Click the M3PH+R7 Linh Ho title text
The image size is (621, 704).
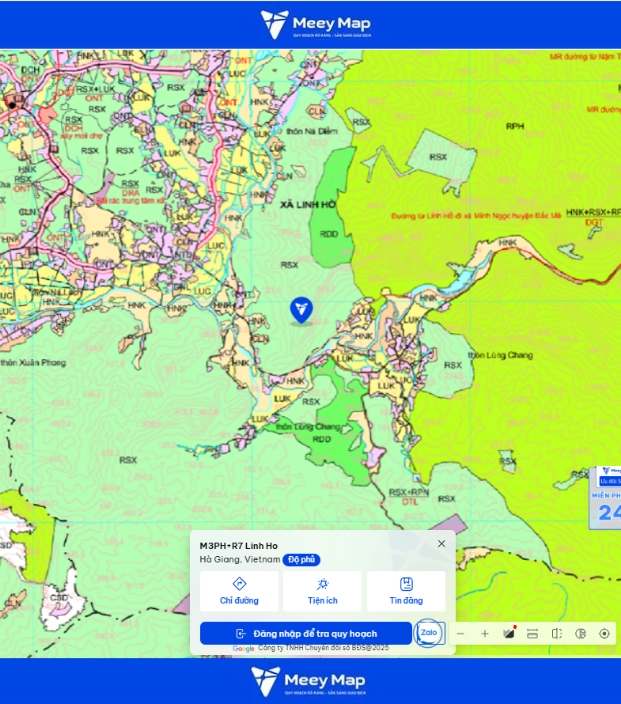point(238,546)
